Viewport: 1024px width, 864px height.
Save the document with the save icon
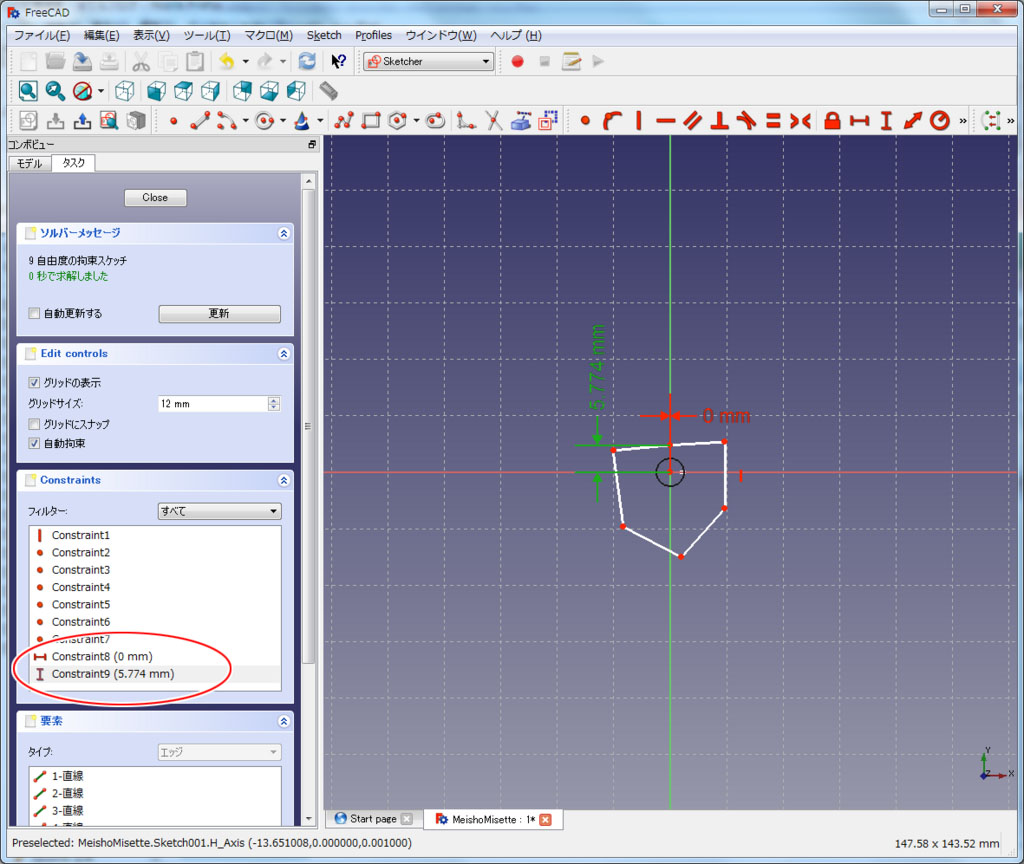click(x=82, y=62)
